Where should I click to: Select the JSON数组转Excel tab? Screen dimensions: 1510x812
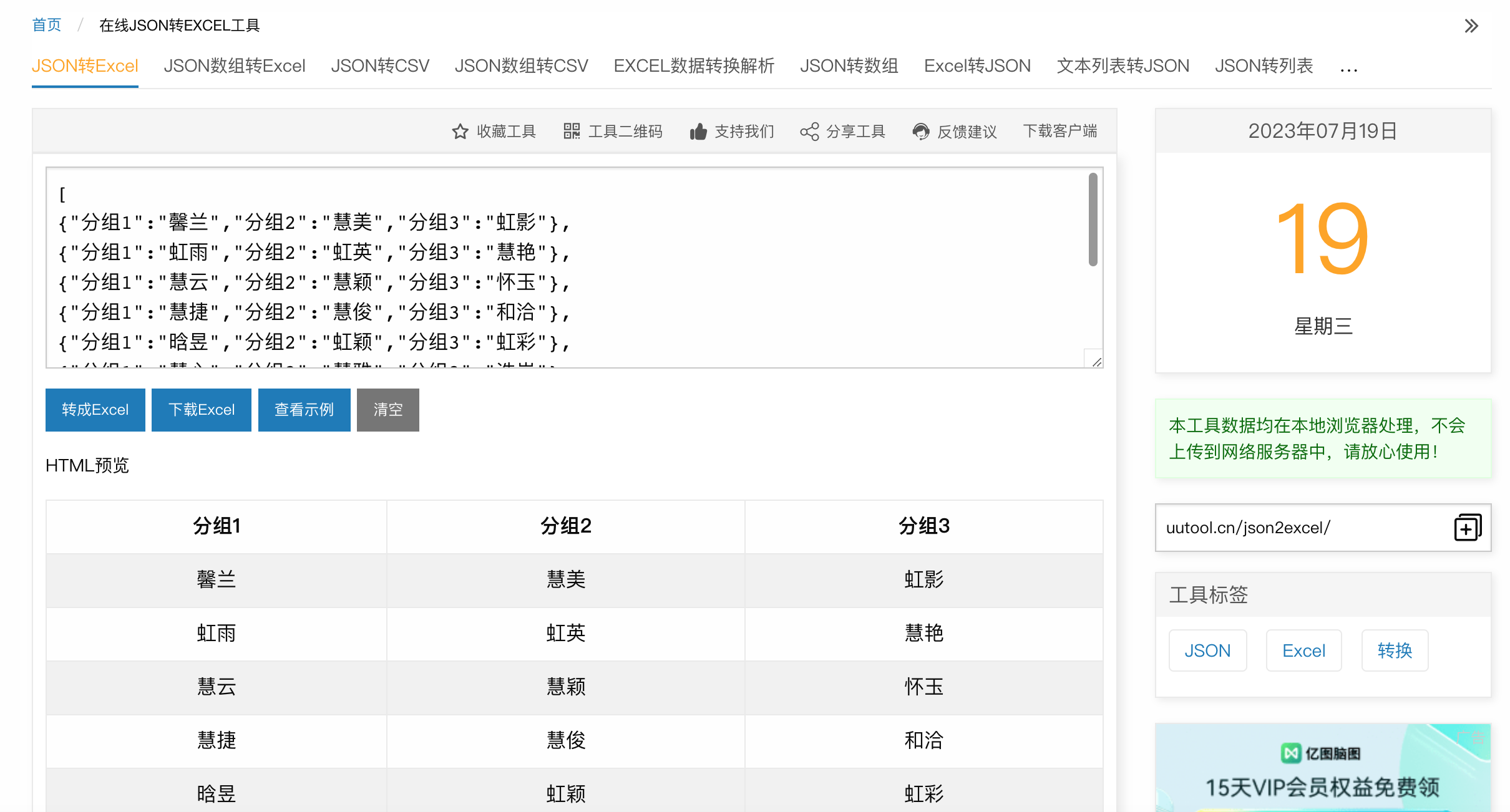point(235,66)
